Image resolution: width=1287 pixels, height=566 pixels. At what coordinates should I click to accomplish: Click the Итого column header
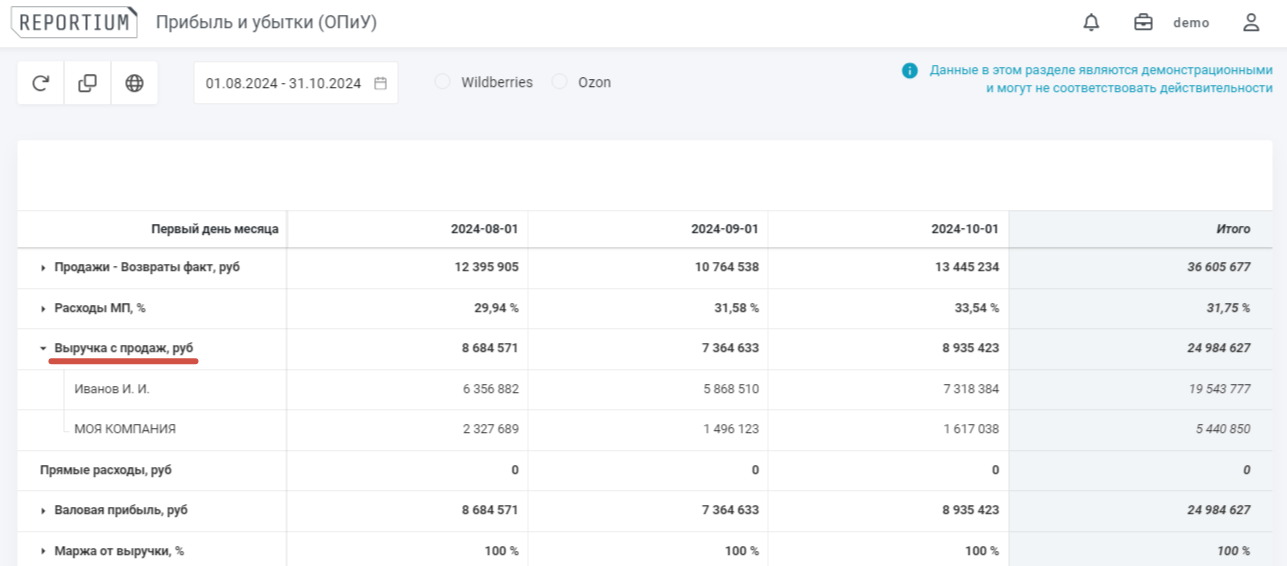click(1232, 229)
